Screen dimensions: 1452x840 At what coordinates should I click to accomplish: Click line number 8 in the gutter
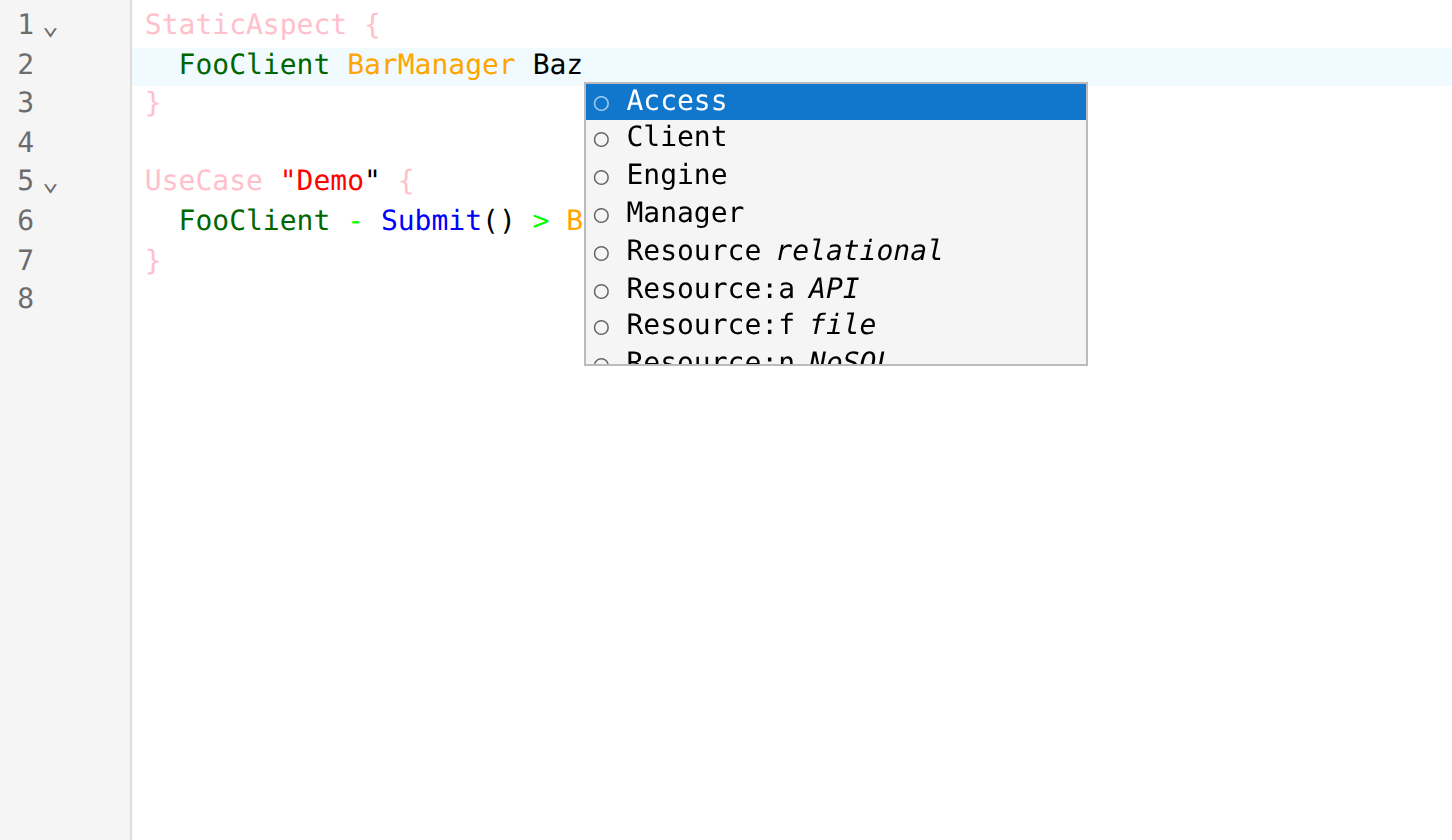tap(26, 298)
